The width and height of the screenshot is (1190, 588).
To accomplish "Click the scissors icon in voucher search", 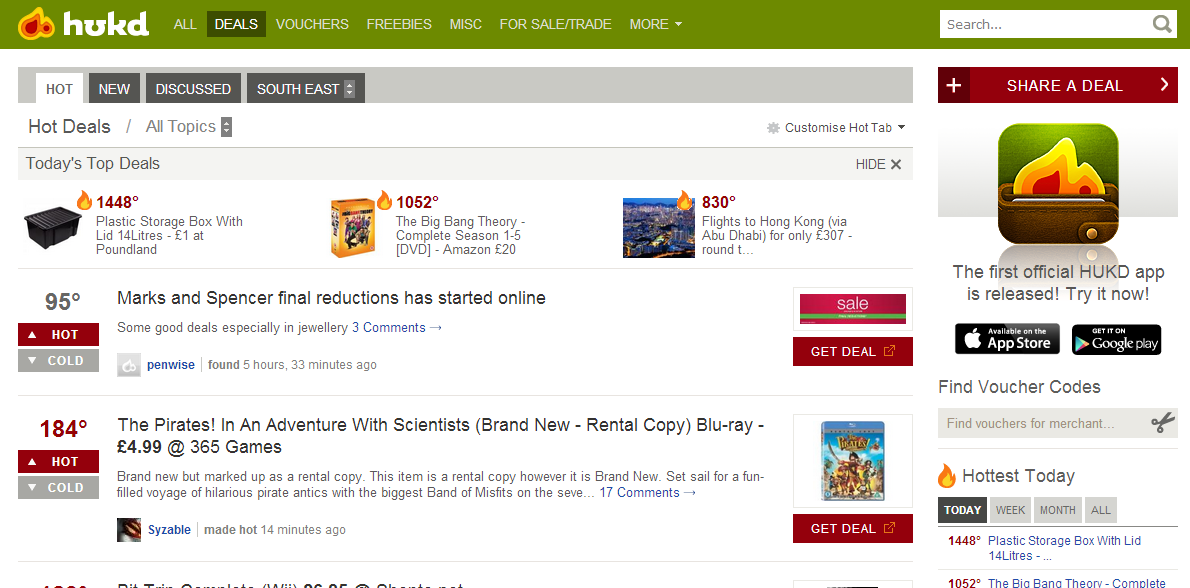I will pos(1162,423).
